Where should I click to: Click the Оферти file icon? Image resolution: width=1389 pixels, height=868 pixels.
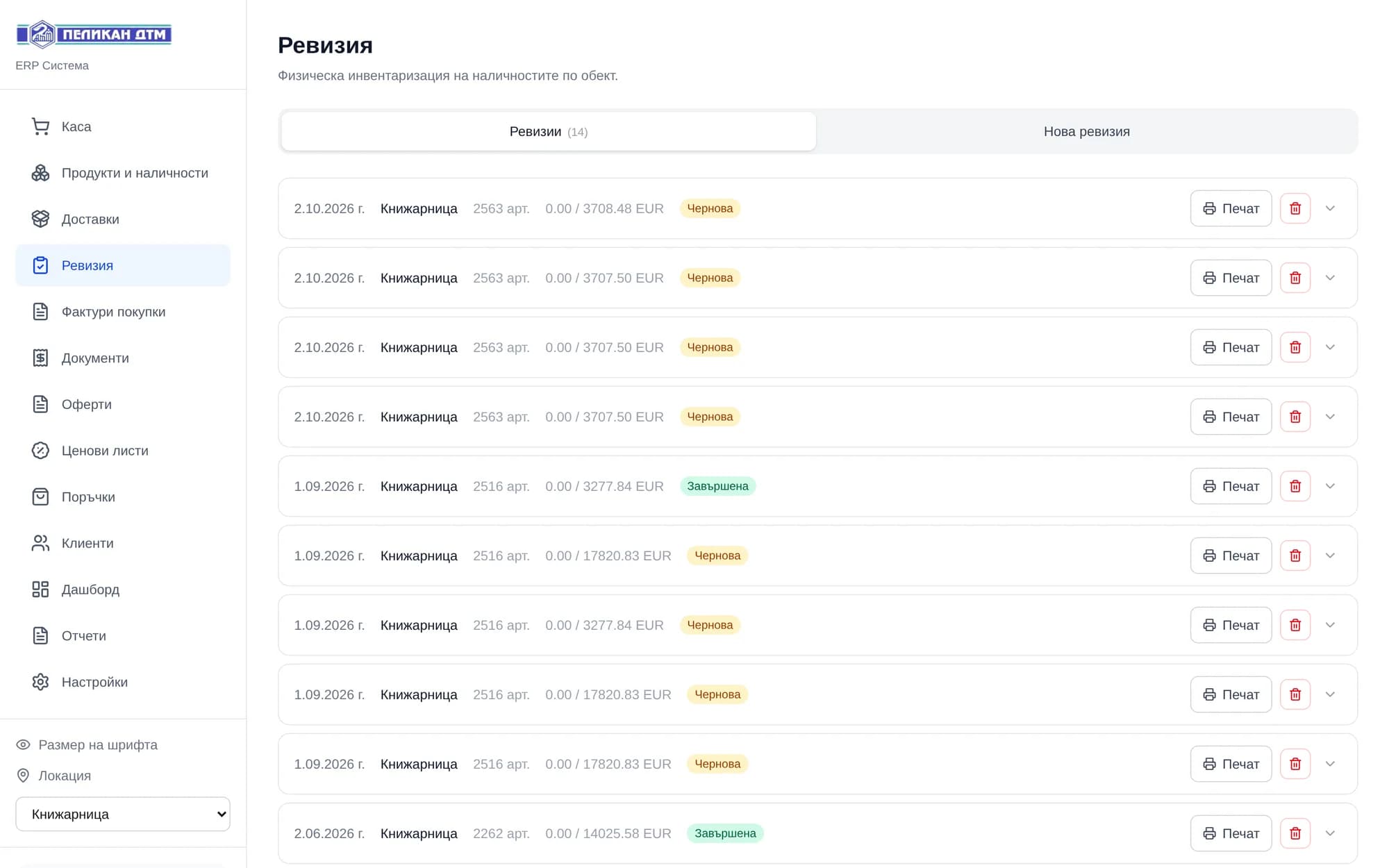click(x=40, y=404)
